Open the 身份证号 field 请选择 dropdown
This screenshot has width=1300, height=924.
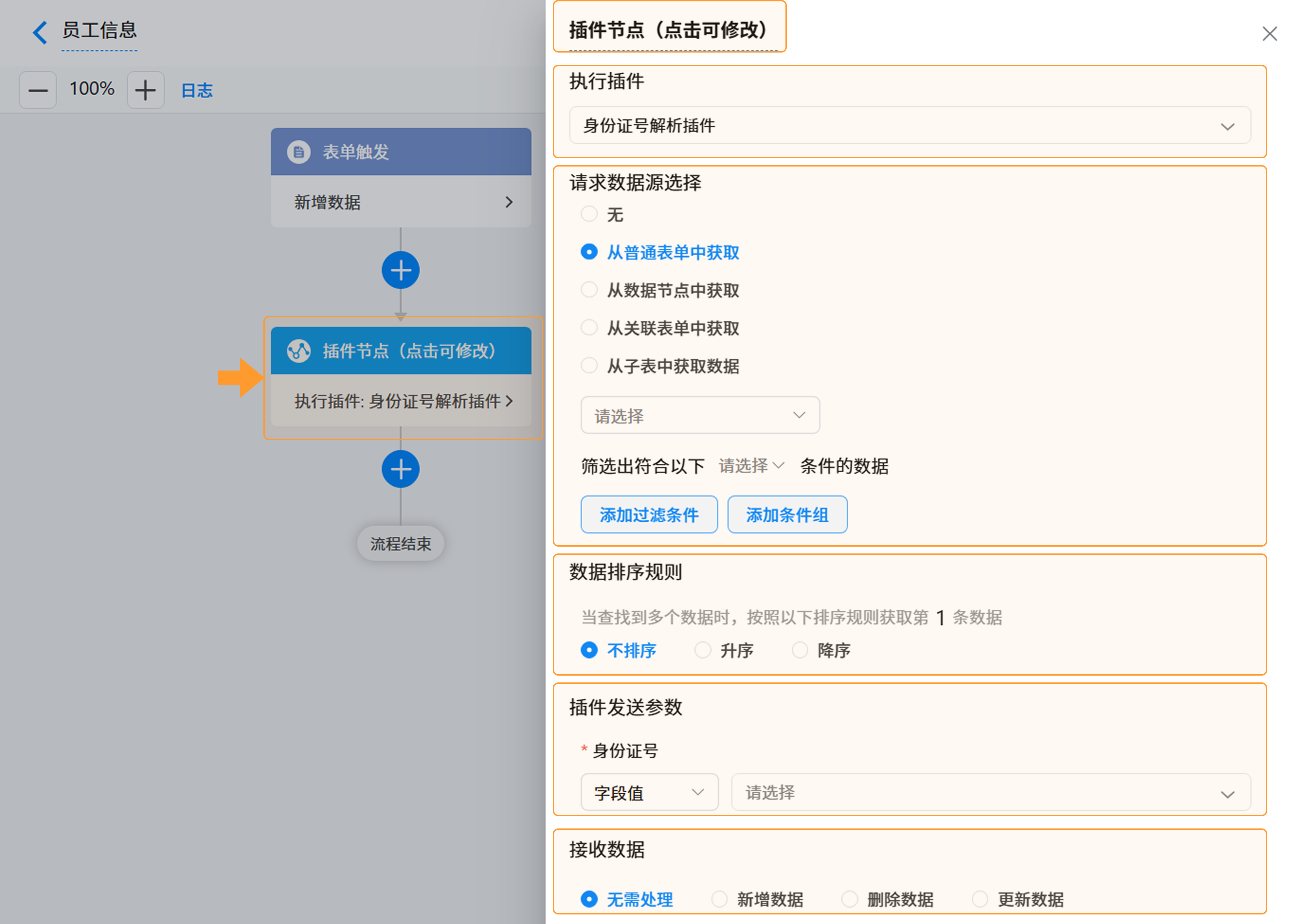pos(991,792)
